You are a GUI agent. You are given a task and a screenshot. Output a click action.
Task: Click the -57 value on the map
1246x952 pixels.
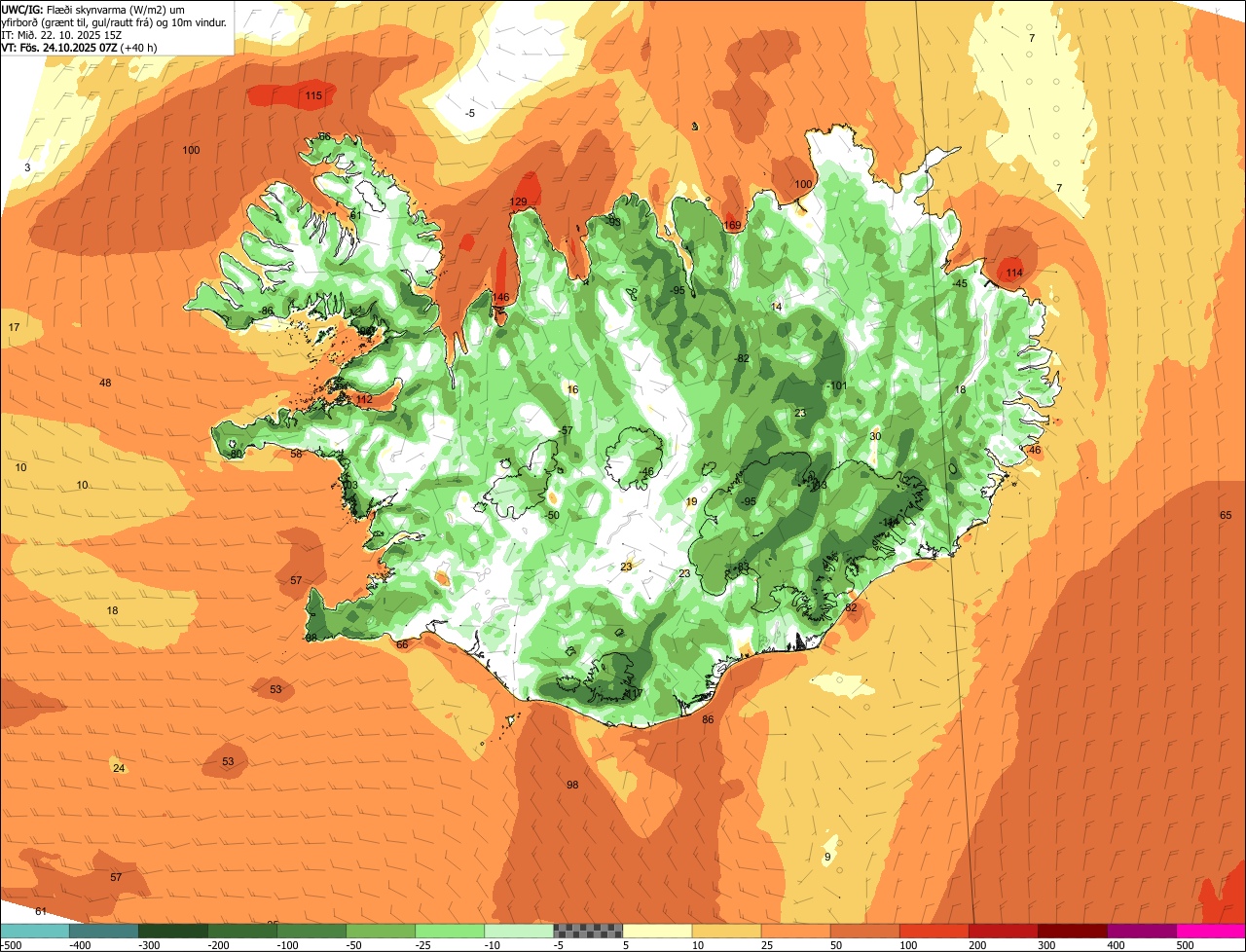click(566, 430)
